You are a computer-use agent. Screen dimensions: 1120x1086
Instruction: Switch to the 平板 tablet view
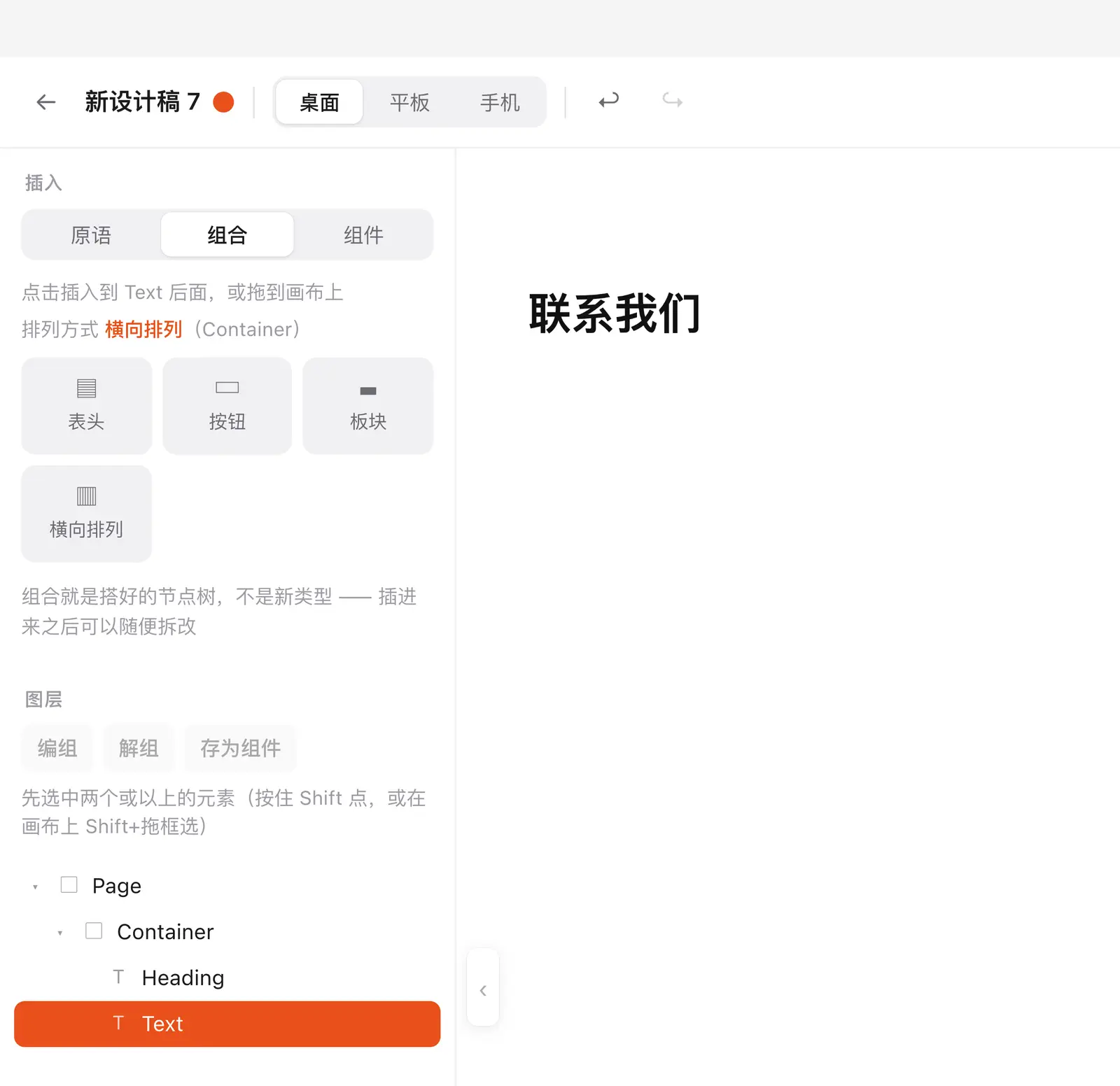[409, 102]
